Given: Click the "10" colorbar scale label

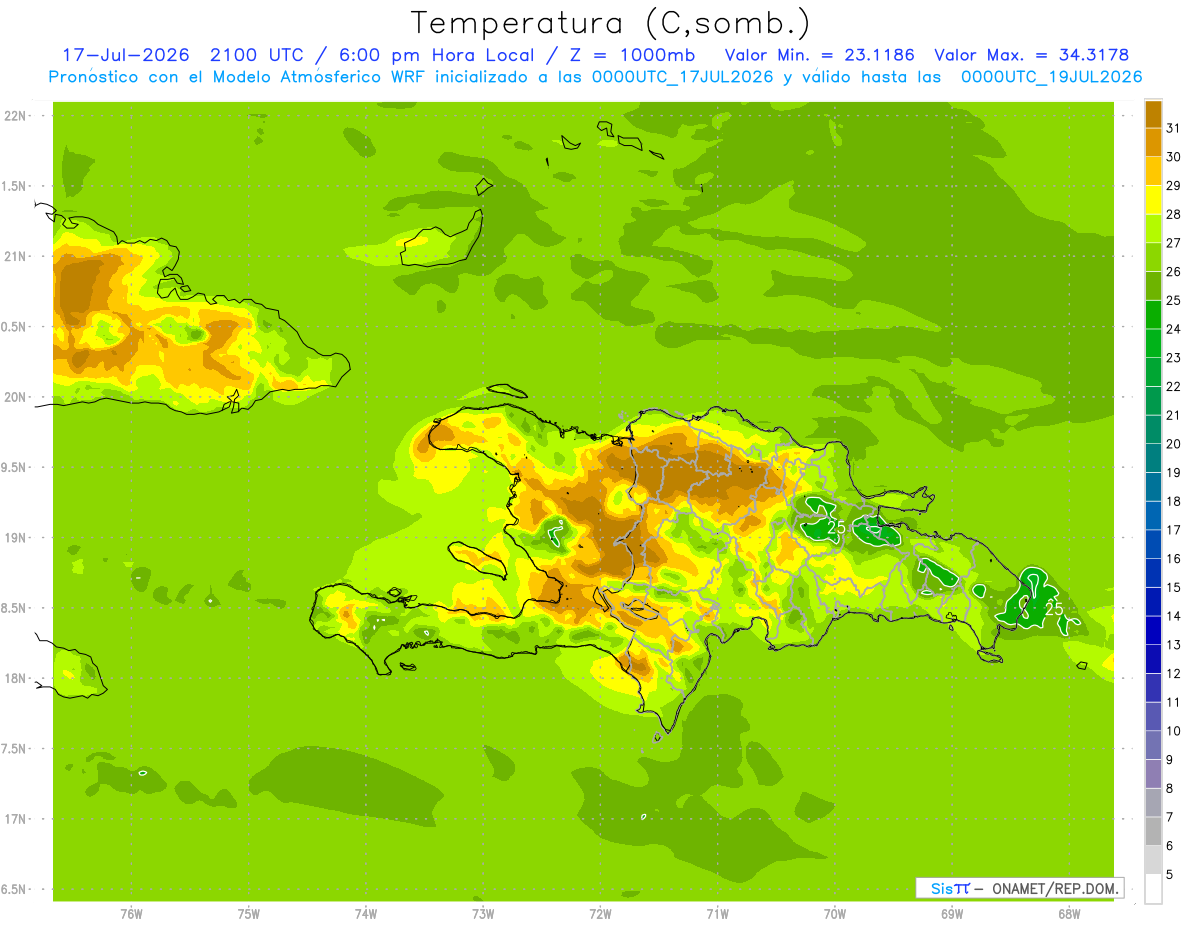Looking at the screenshot, I should (1174, 731).
